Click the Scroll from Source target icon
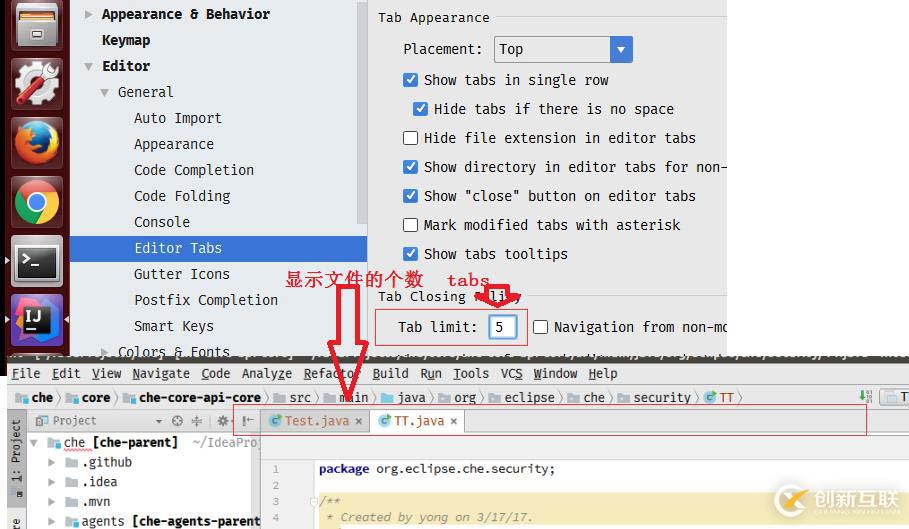Viewport: 909px width, 529px height. (x=177, y=421)
